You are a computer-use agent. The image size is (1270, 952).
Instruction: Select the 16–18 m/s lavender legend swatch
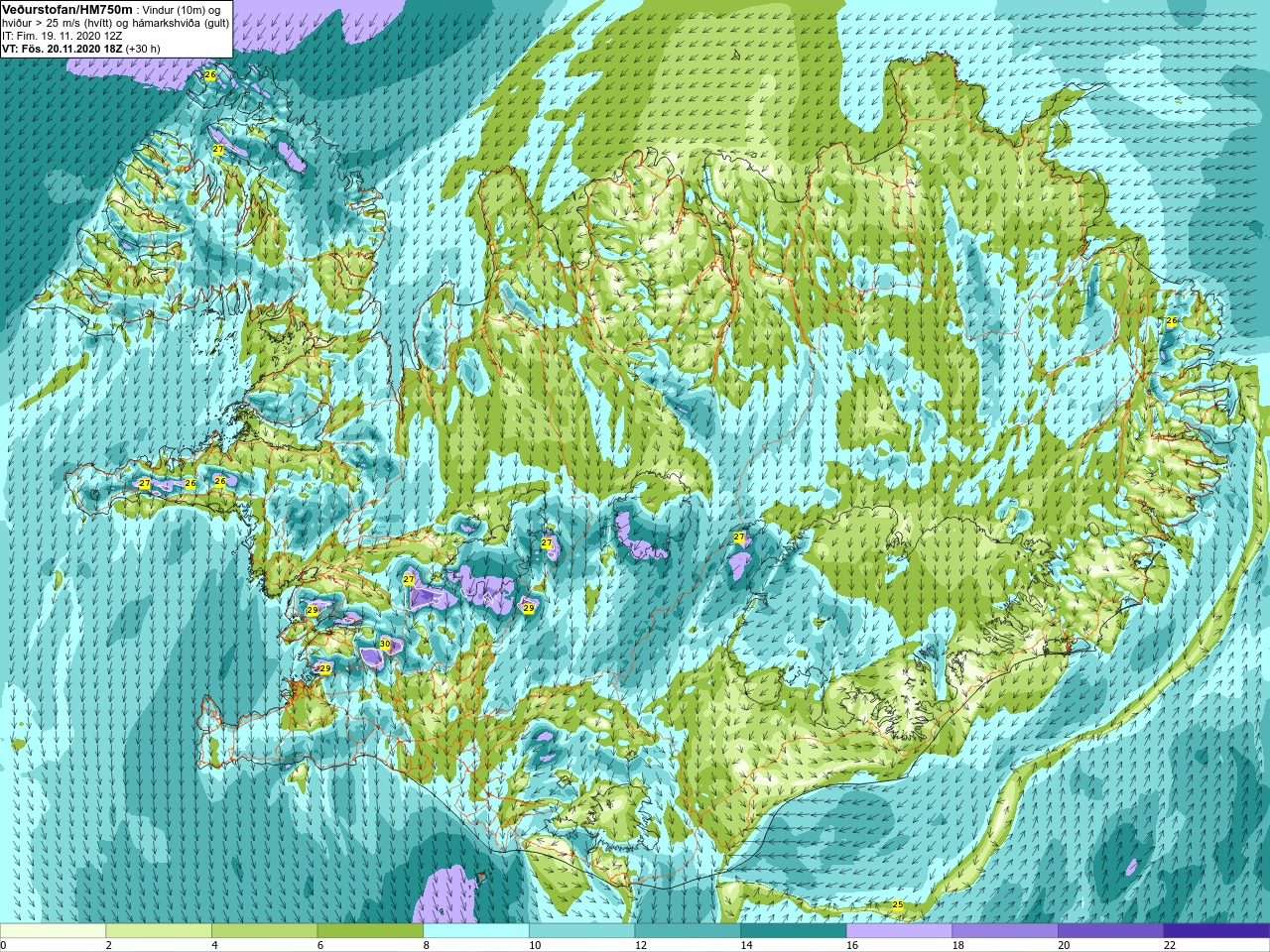tap(899, 931)
